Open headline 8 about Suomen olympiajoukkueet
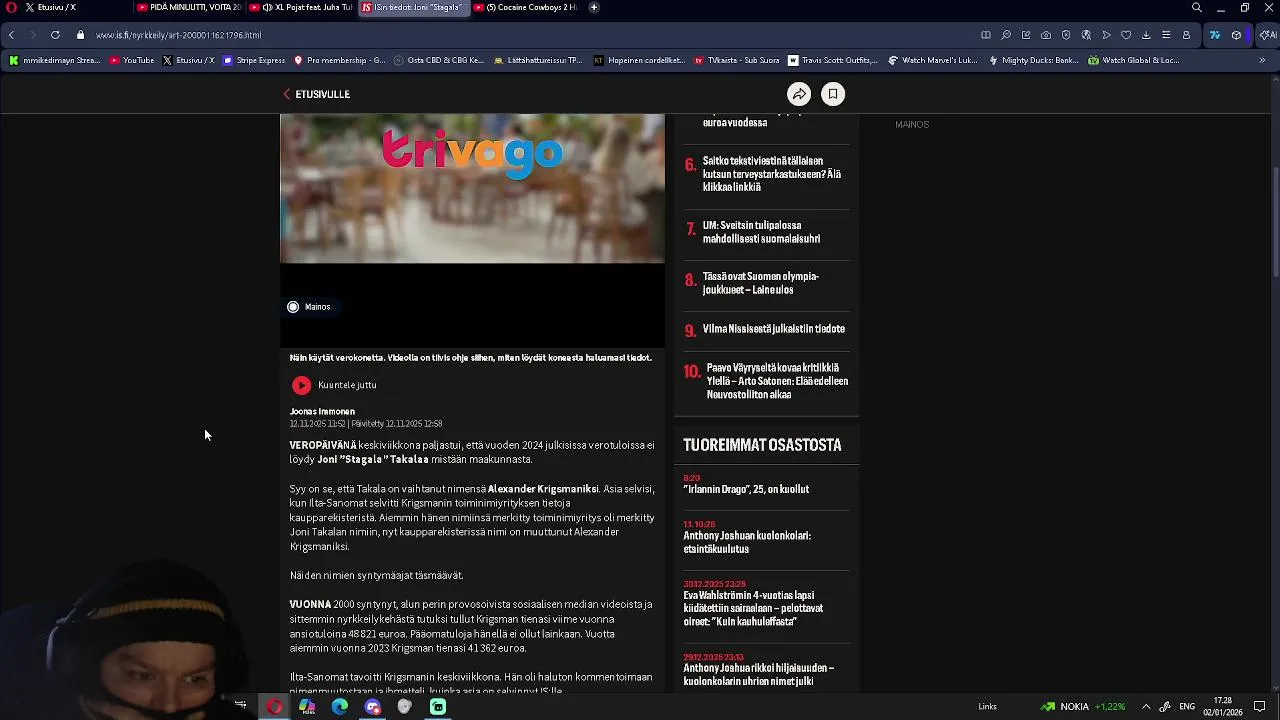The image size is (1280, 720). coord(760,283)
